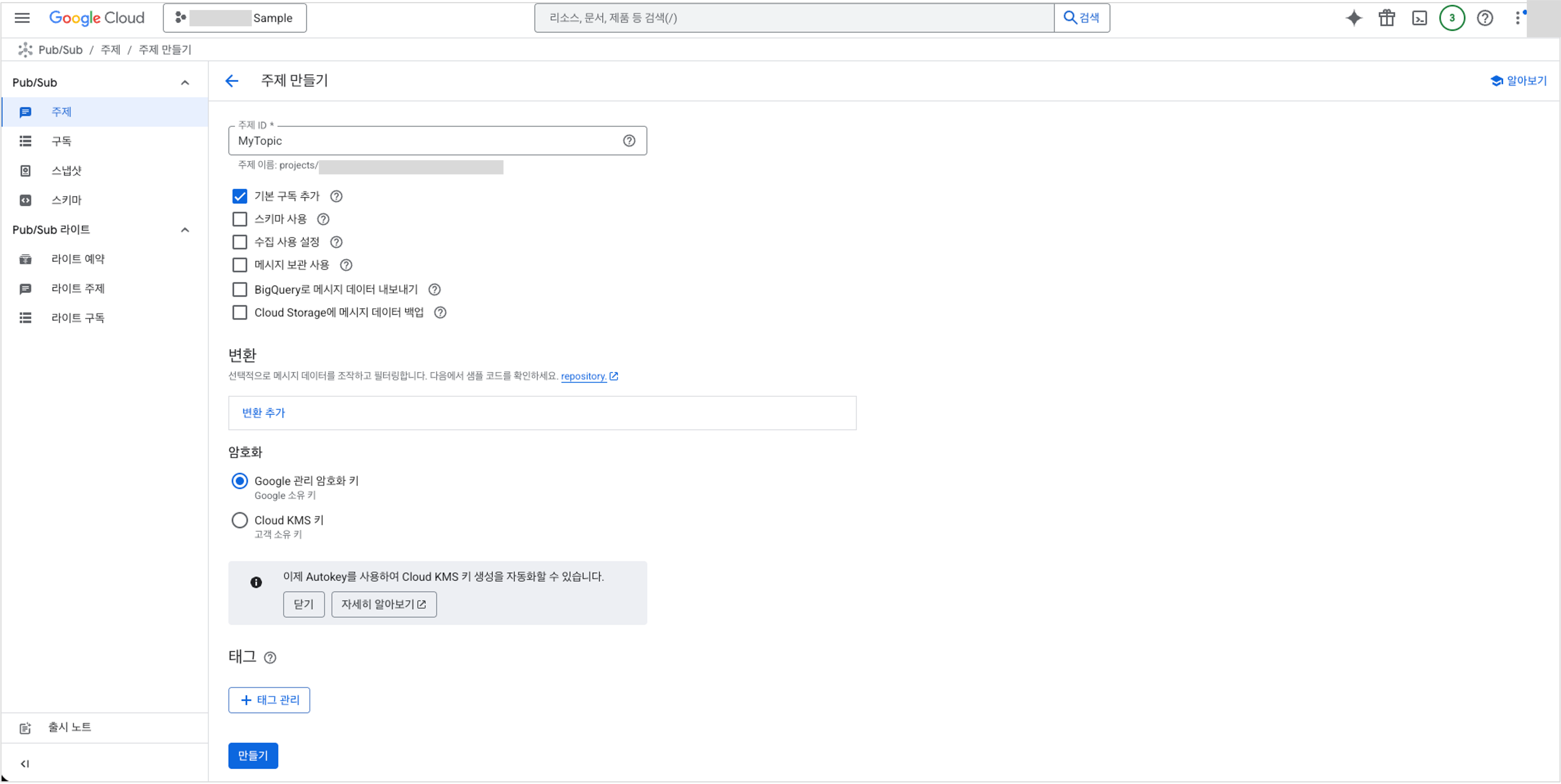The height and width of the screenshot is (784, 1561).
Task: Click 출시 노트 at sidebar bottom
Action: tap(69, 727)
